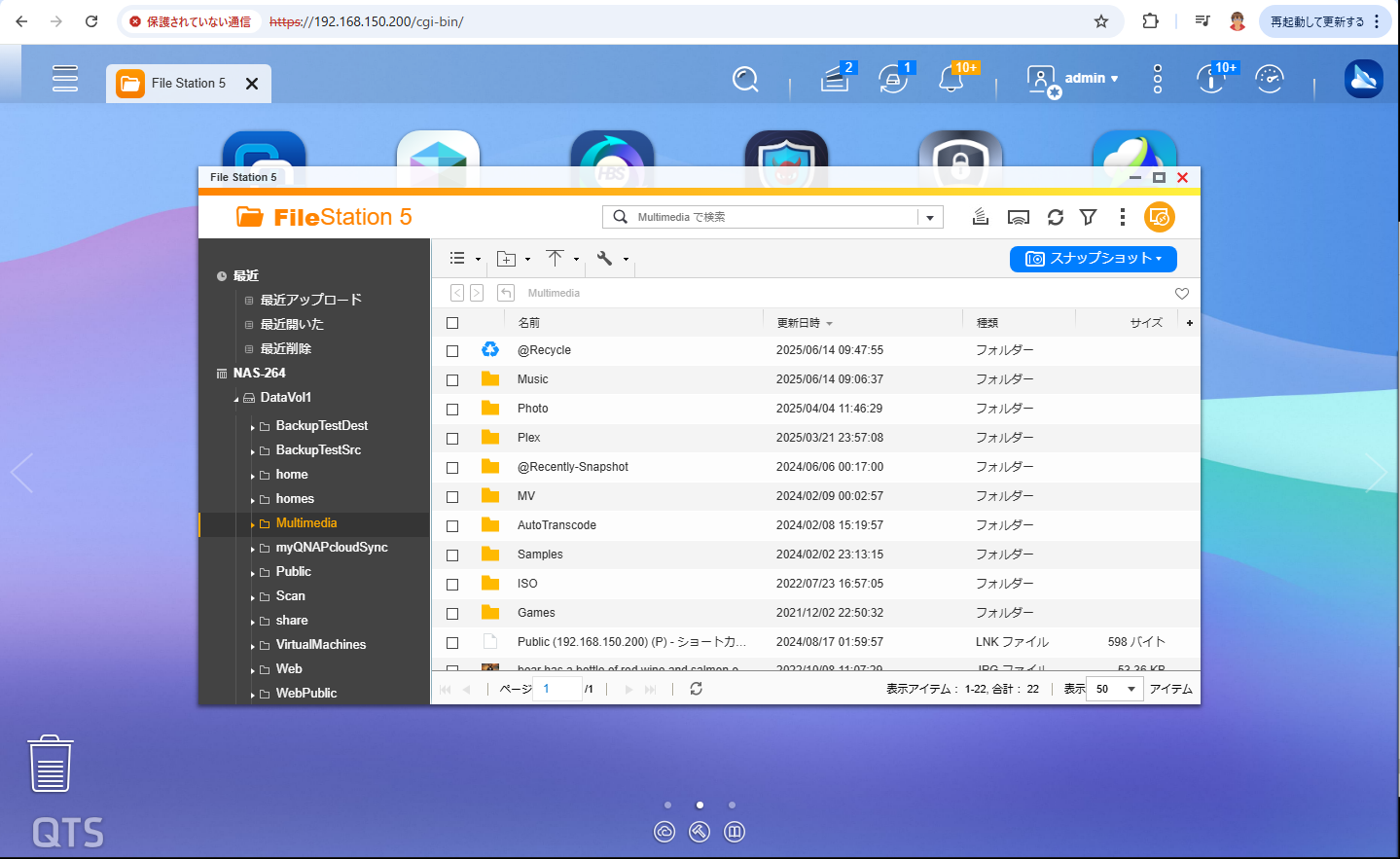Reload list with pagination refresh icon
This screenshot has height=859, width=1400.
696,689
